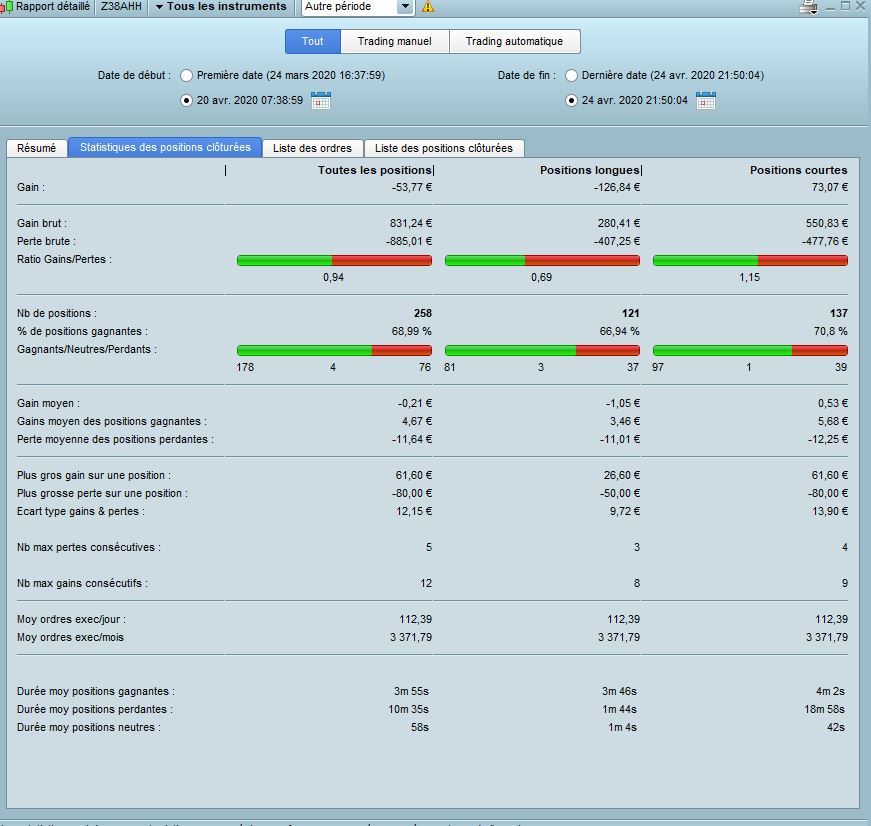Click the Moy ordres exec/mois label
Screen dimensions: 871x826
[70, 637]
